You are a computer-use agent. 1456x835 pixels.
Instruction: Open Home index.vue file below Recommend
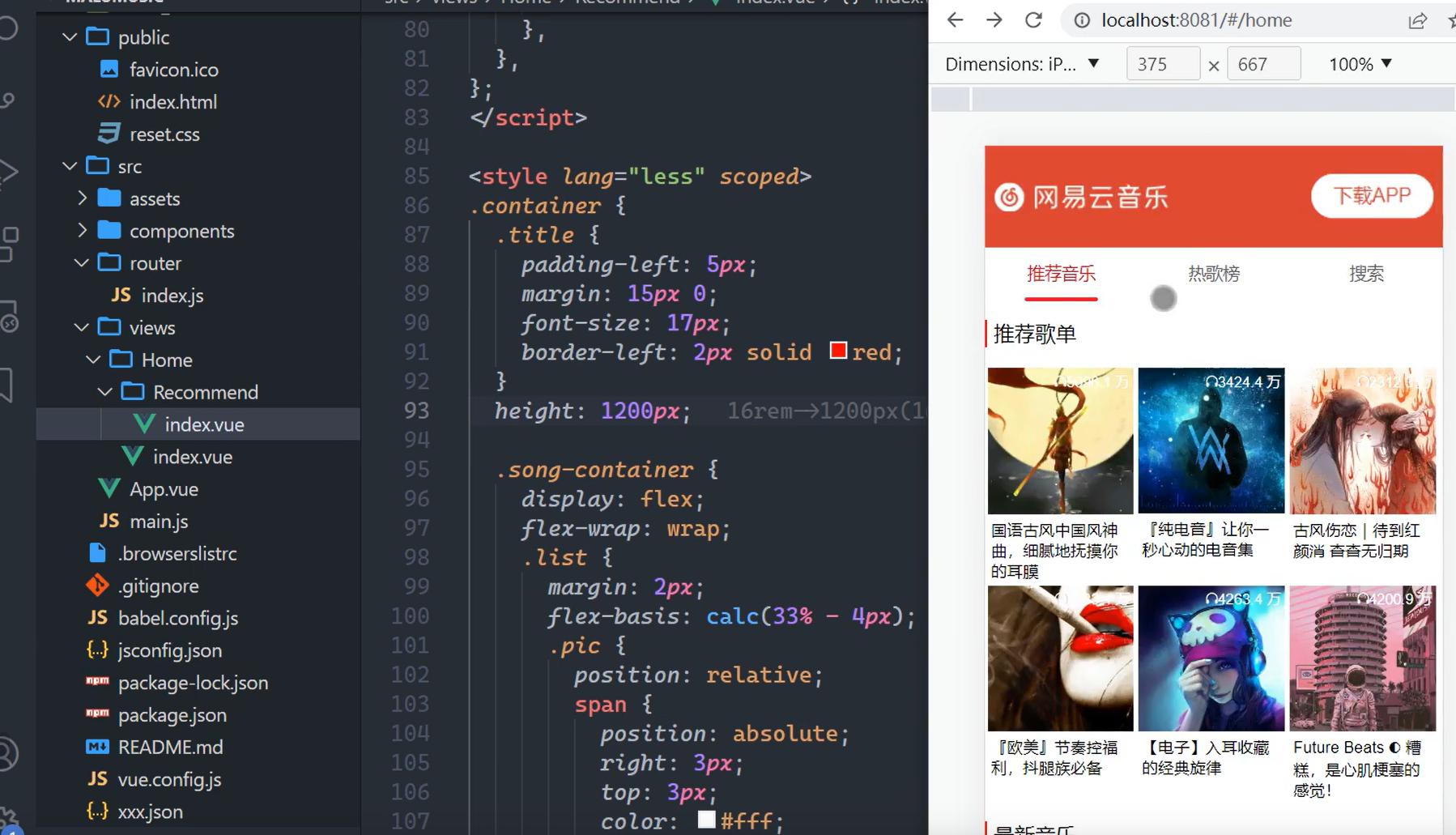coord(193,457)
